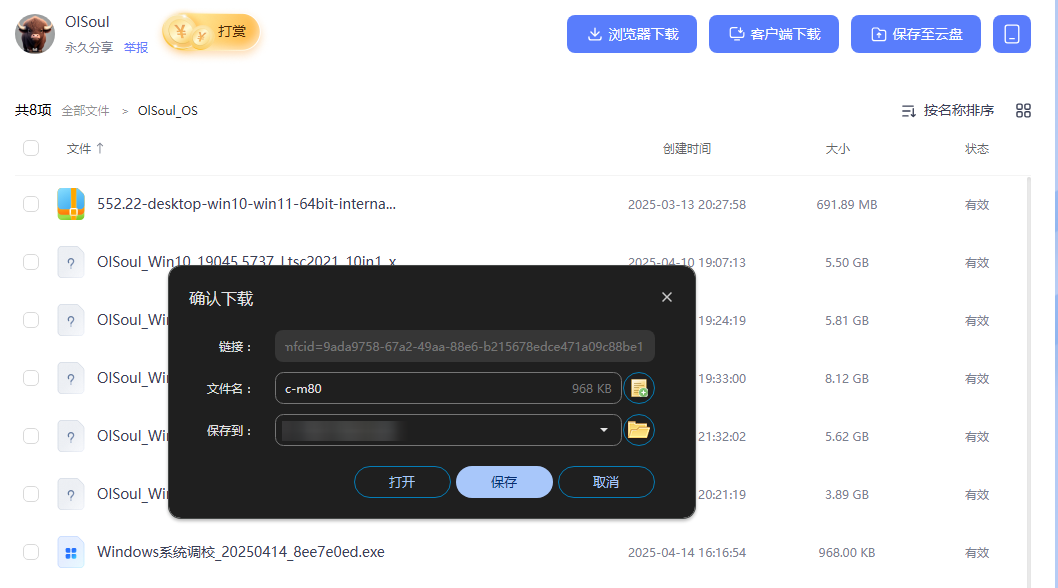This screenshot has height=588, width=1058.
Task: Click the rename file icon beside 文件名 field
Action: pos(638,388)
